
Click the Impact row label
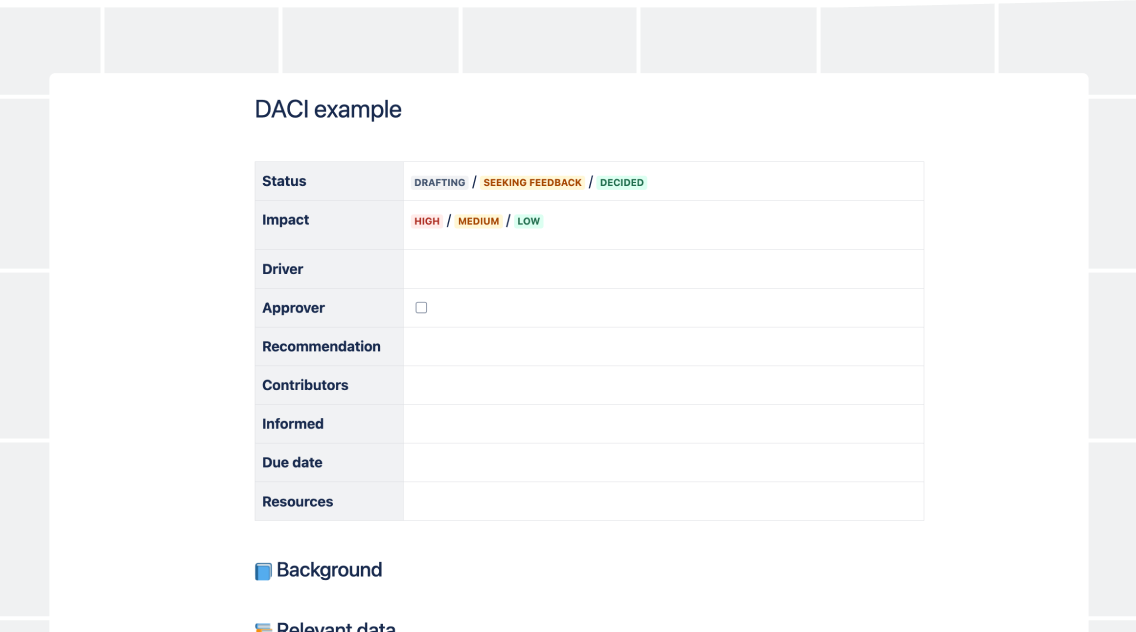pyautogui.click(x=285, y=220)
